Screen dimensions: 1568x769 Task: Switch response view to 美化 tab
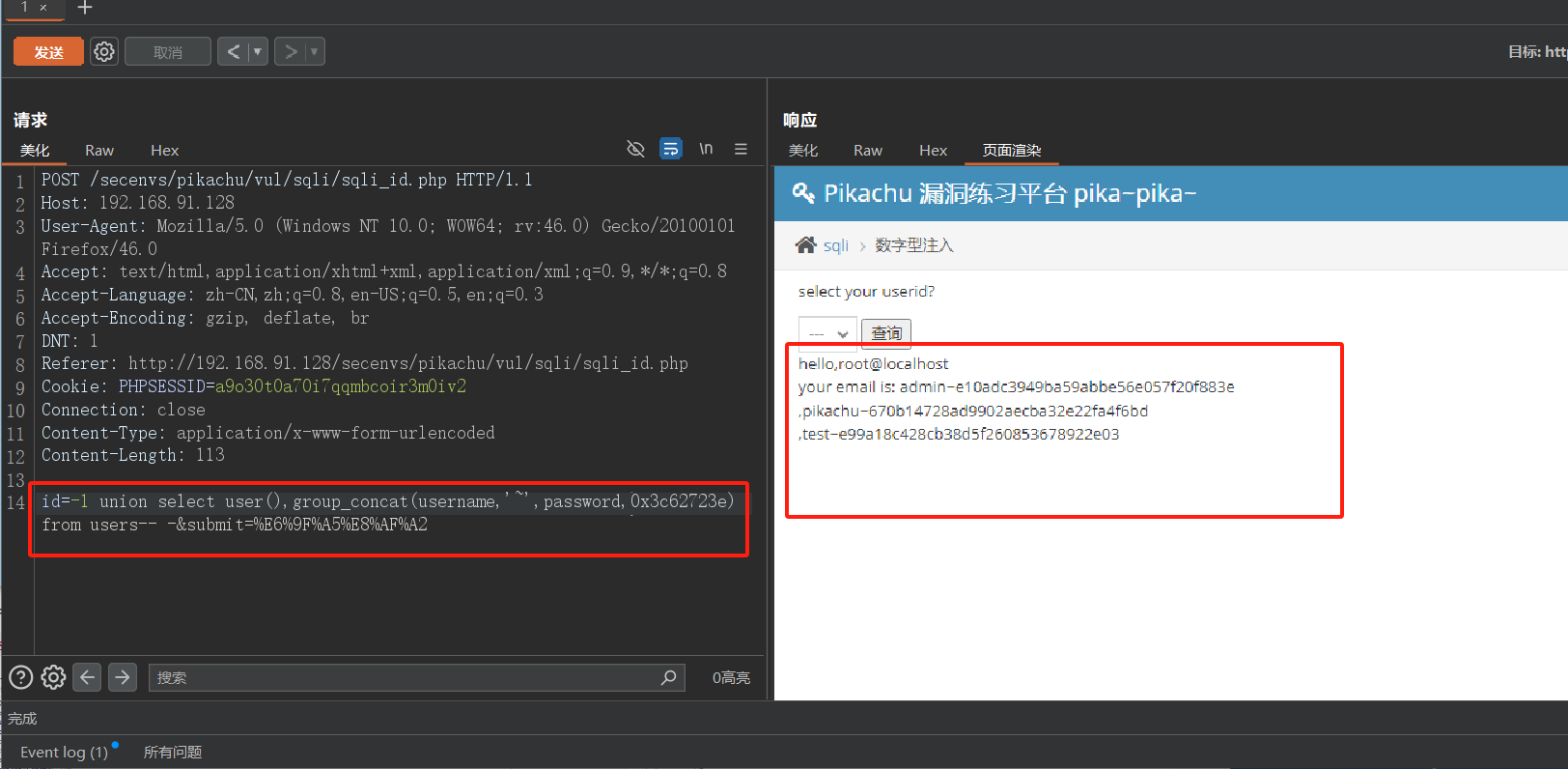(x=803, y=151)
